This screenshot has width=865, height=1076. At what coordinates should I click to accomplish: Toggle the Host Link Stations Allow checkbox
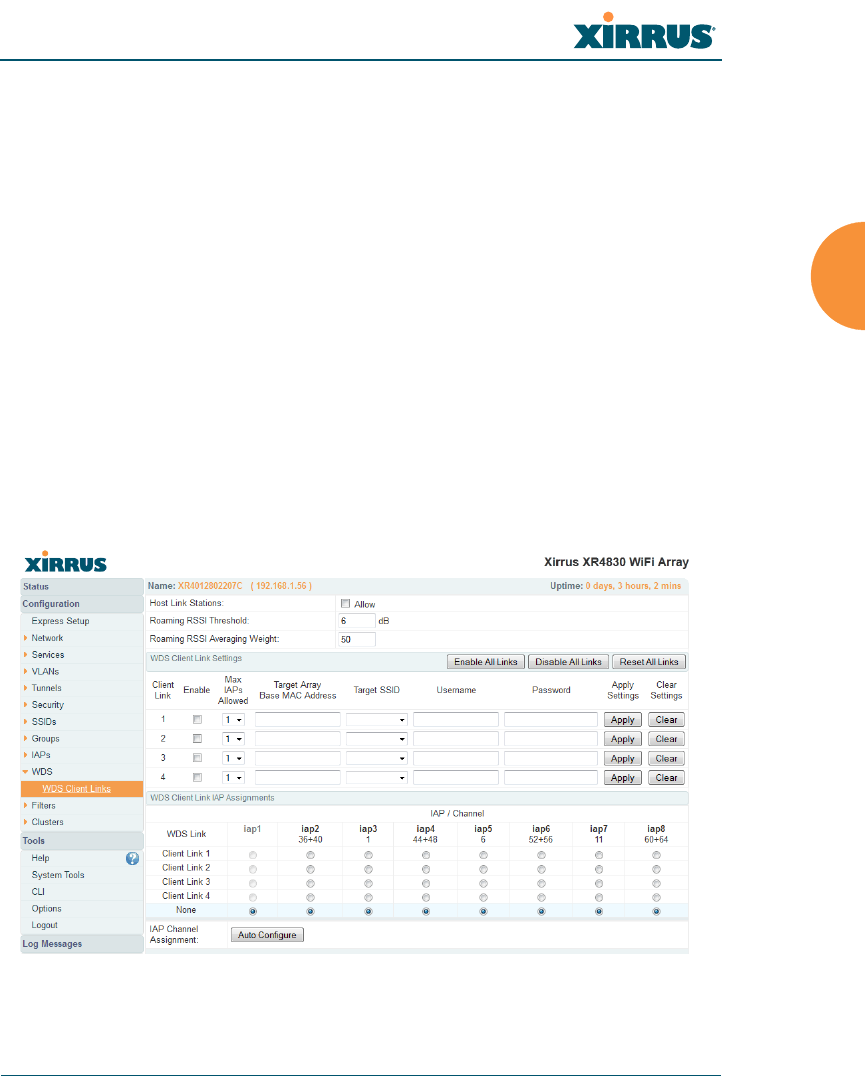346,604
